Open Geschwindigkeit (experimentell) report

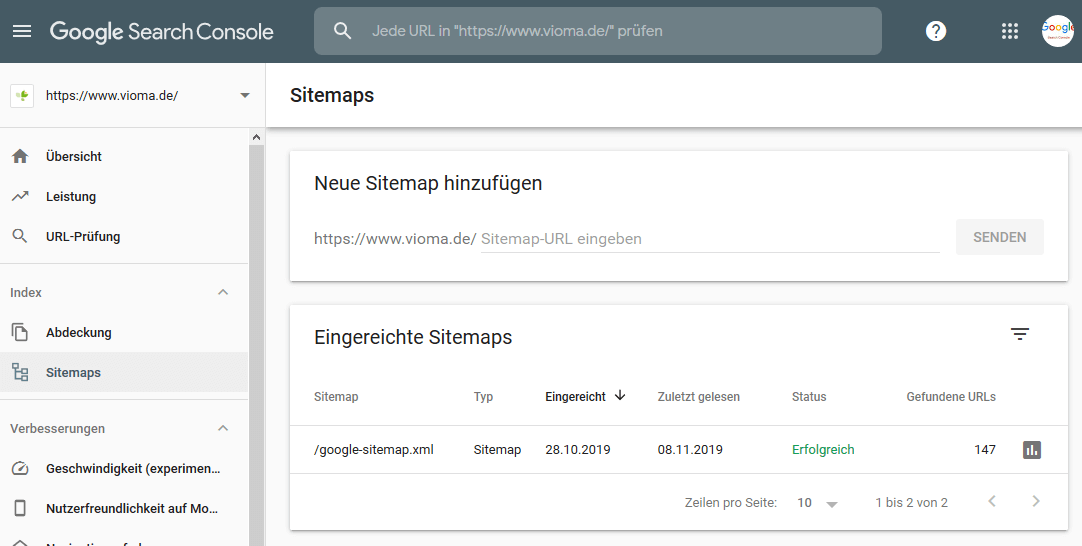click(124, 469)
